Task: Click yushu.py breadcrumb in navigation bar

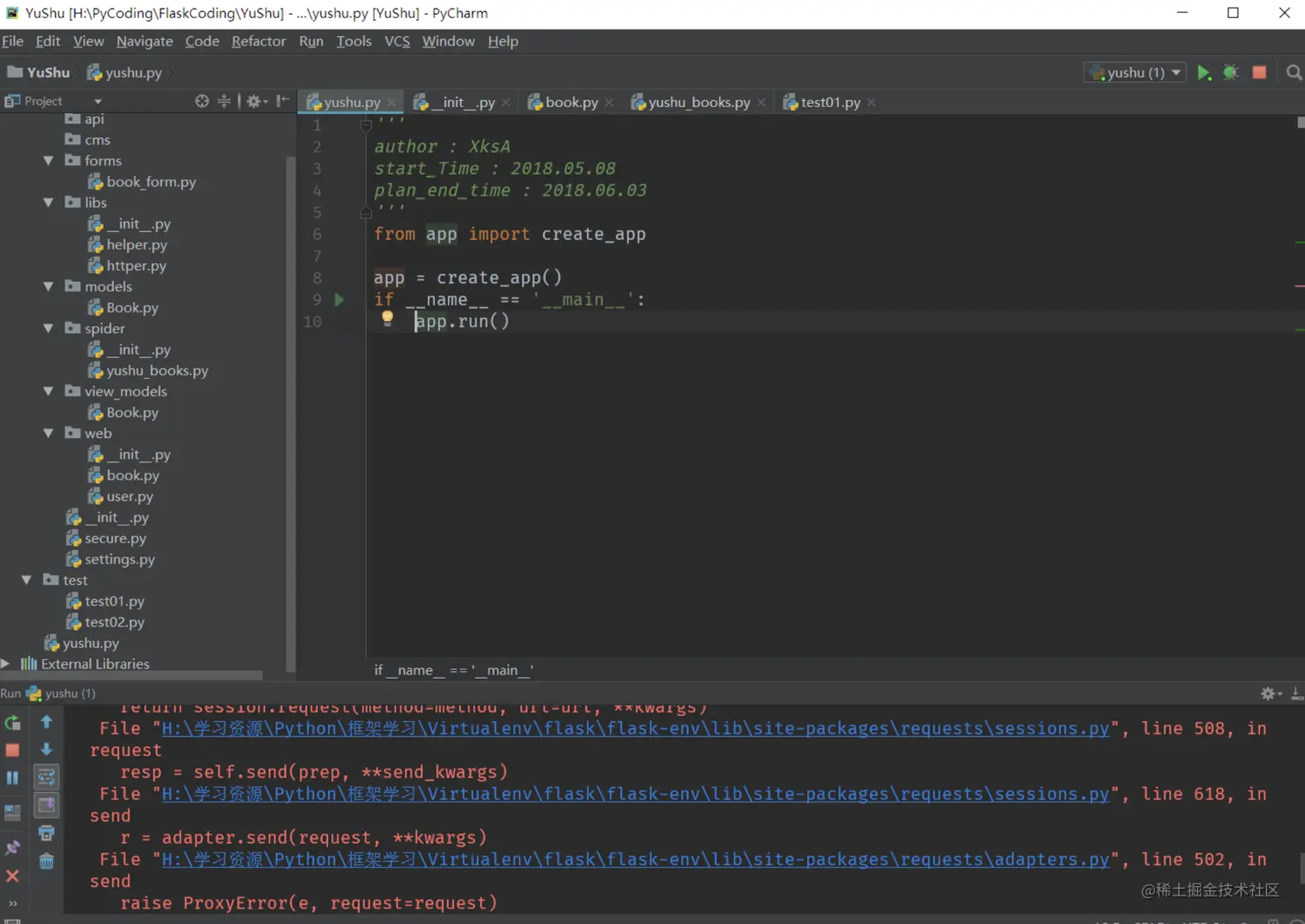Action: [x=125, y=72]
